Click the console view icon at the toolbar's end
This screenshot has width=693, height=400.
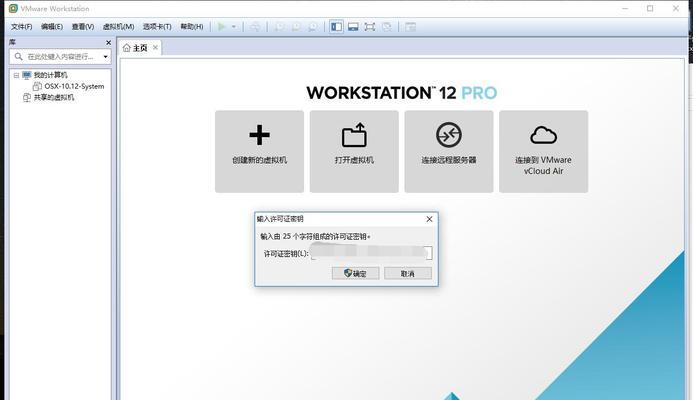click(411, 27)
